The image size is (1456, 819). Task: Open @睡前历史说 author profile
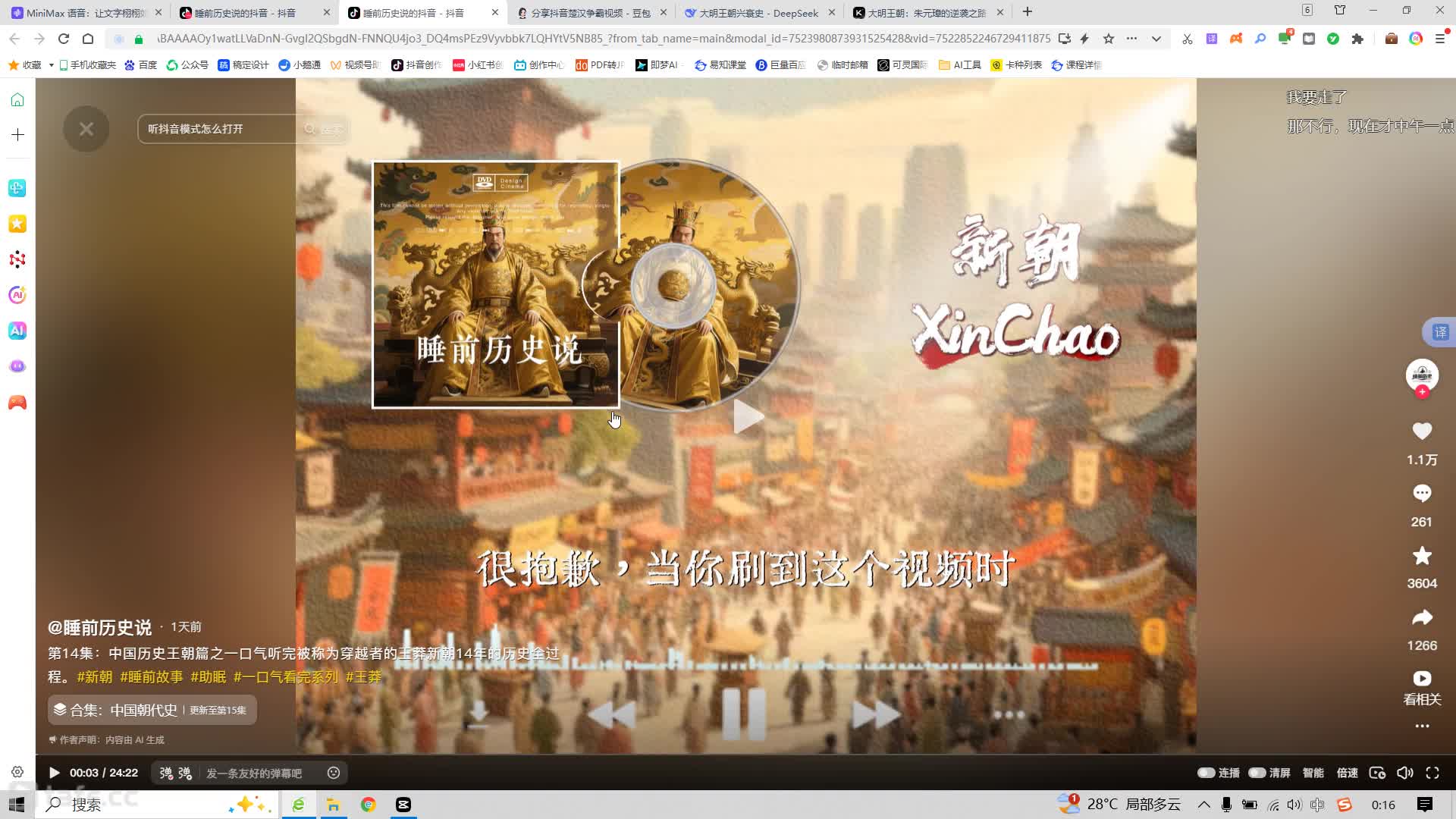pos(99,627)
